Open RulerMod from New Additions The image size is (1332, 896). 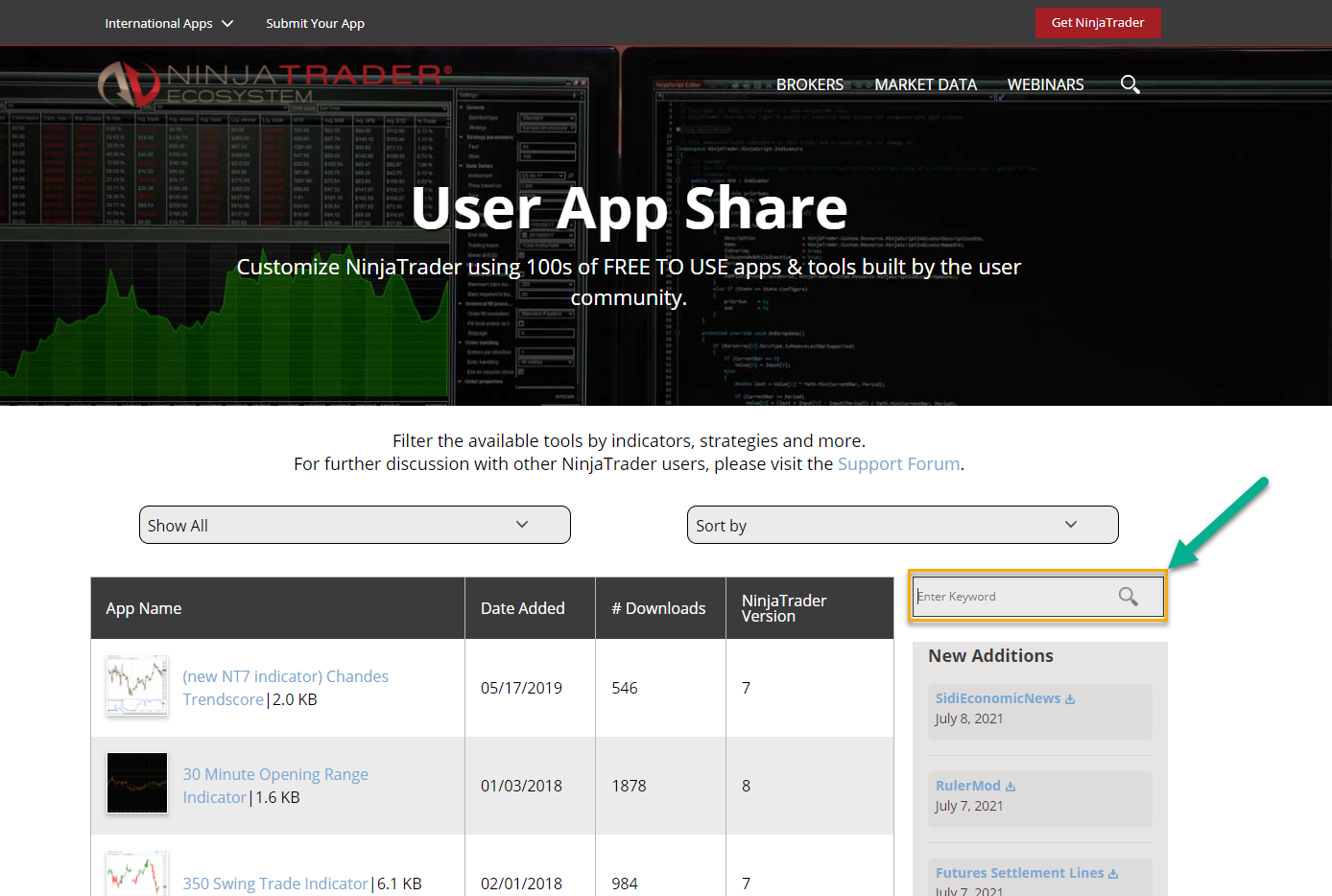(x=968, y=786)
